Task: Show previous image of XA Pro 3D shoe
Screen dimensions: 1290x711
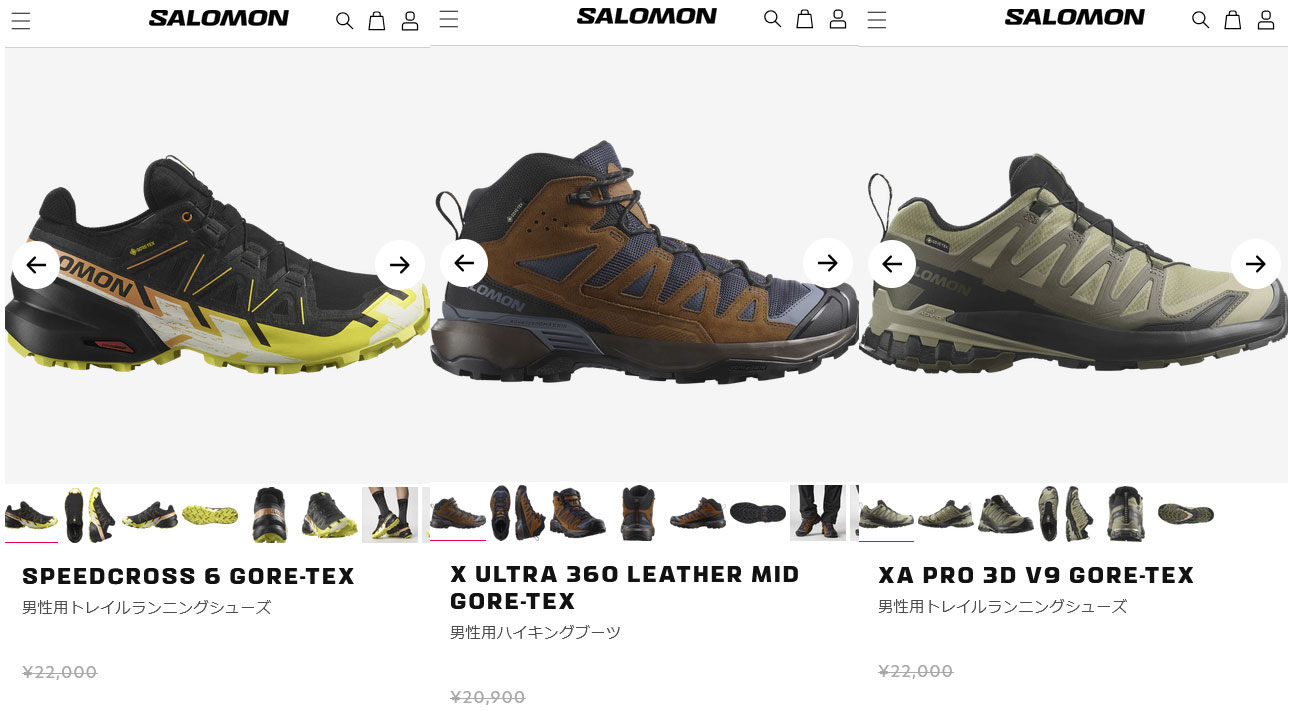Action: (x=892, y=264)
